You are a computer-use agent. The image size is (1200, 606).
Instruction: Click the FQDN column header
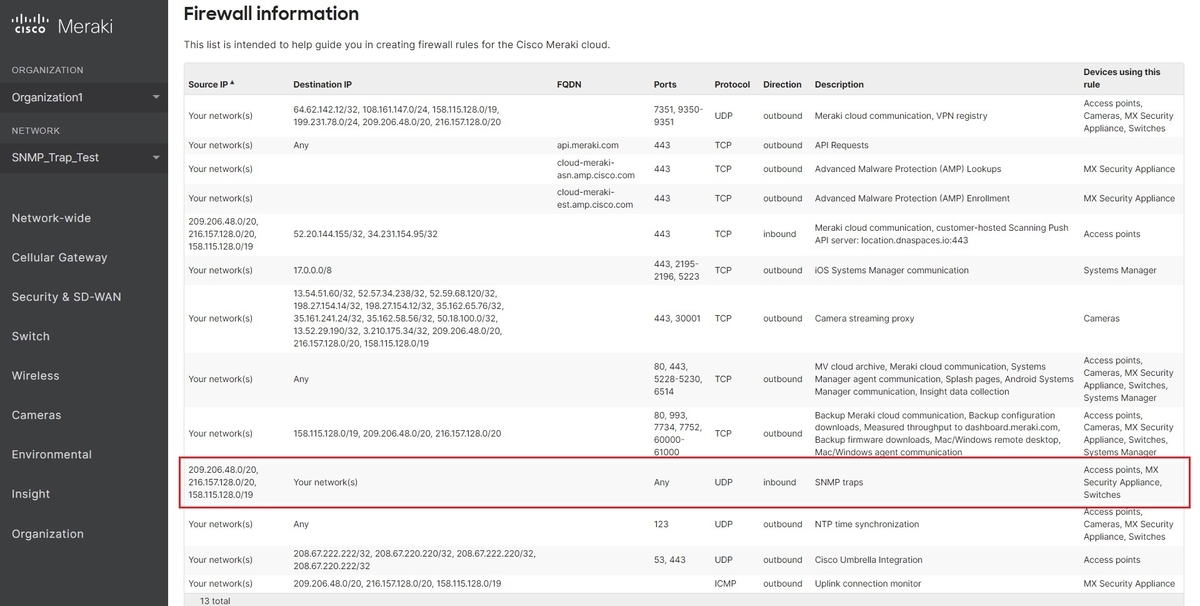click(569, 85)
